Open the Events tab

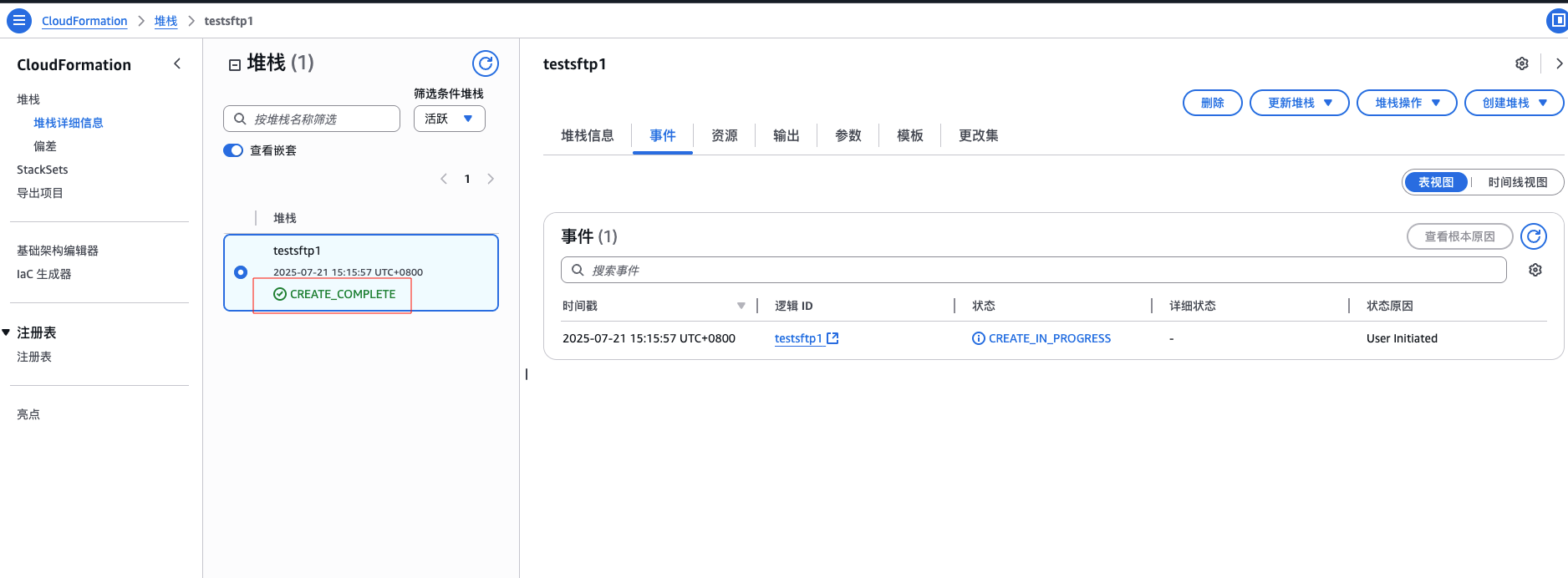pos(663,135)
